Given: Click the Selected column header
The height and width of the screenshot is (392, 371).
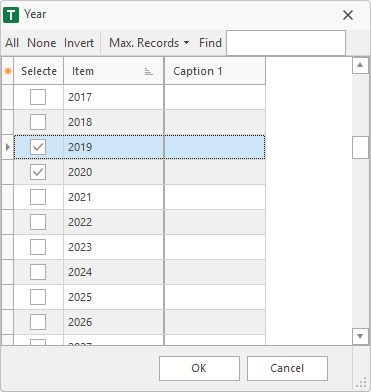Looking at the screenshot, I should point(39,71).
